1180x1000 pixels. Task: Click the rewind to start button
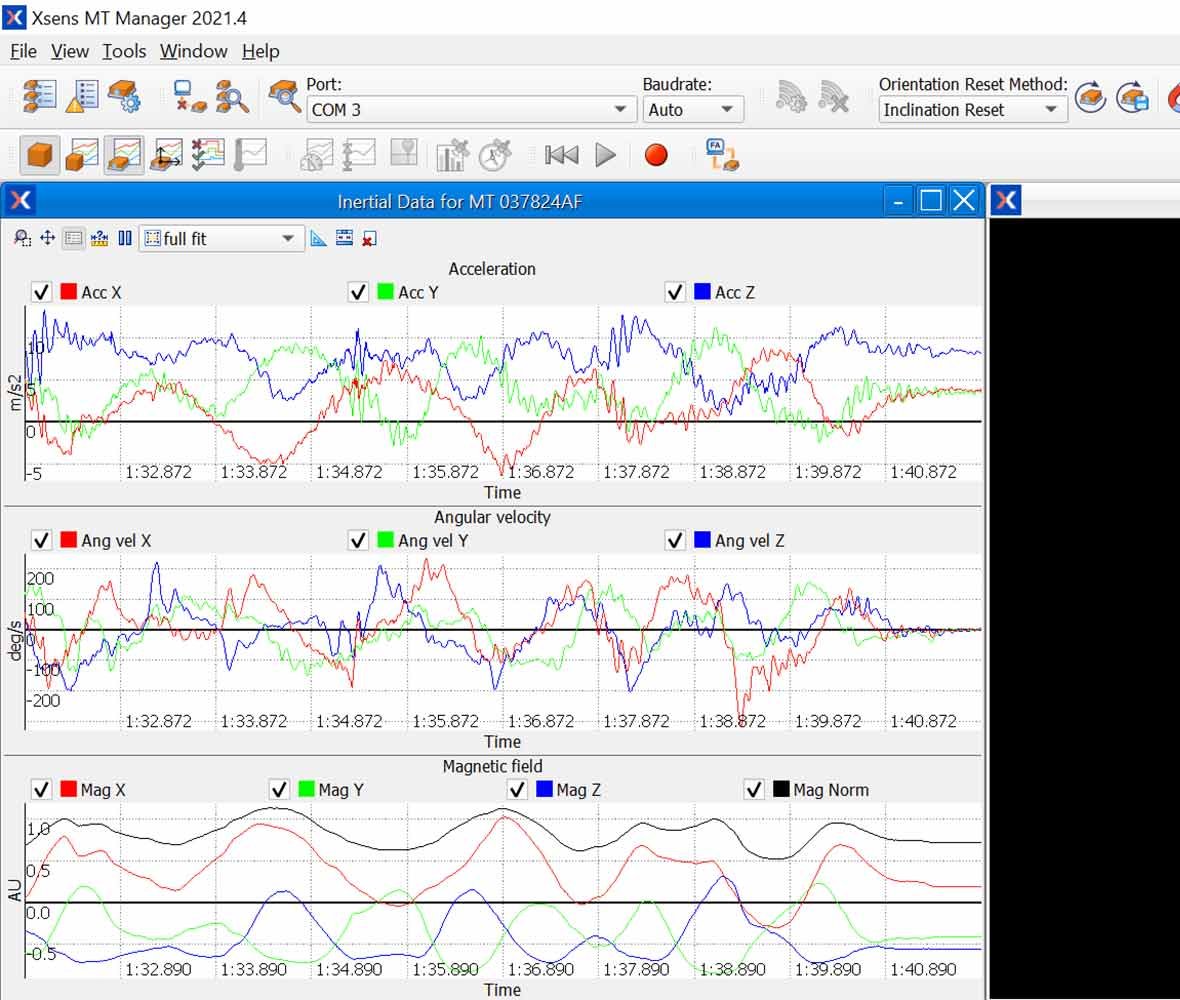pos(561,155)
